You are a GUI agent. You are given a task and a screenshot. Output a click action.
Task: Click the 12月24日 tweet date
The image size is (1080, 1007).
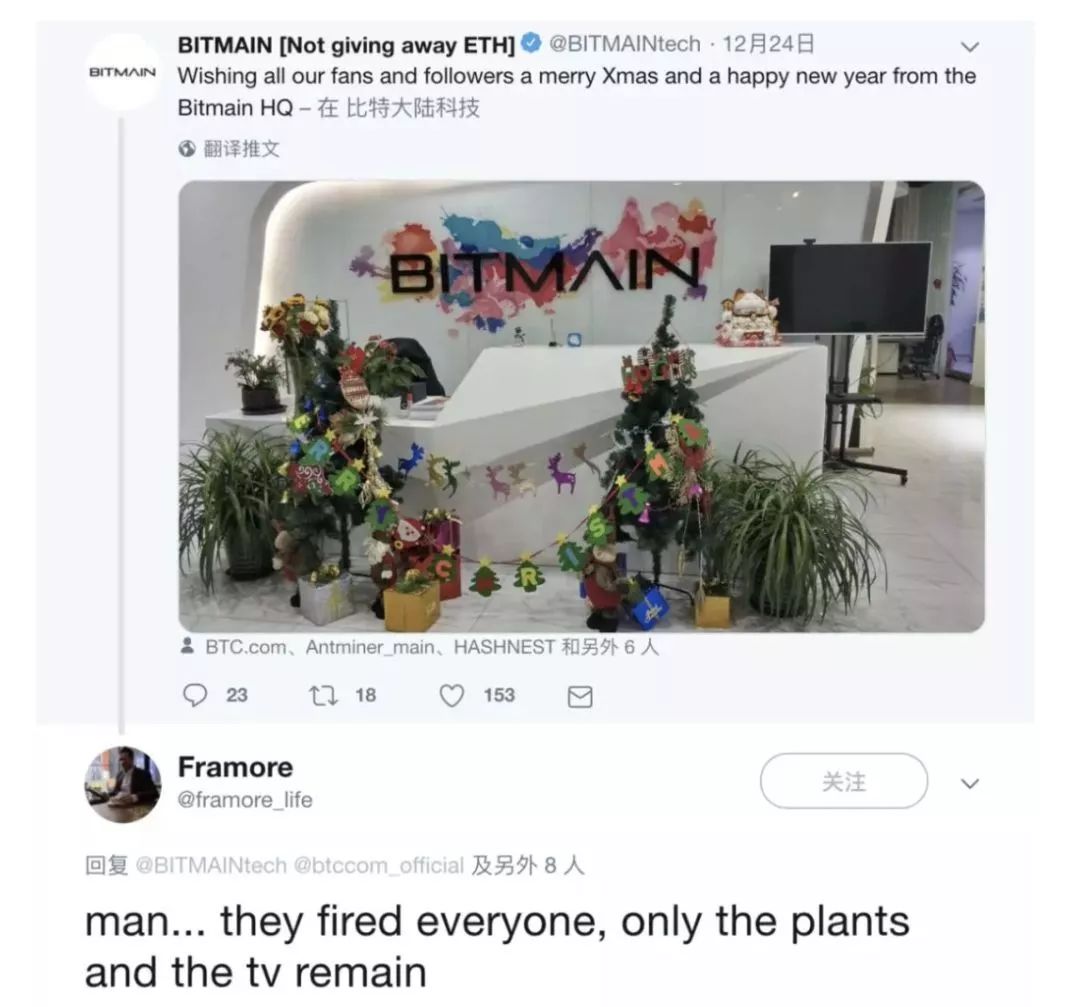[768, 44]
